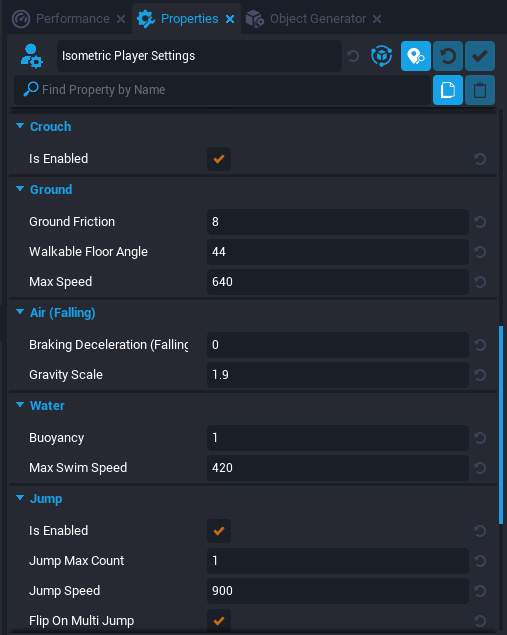
Task: Collapse the Water section
Action: tap(20, 405)
